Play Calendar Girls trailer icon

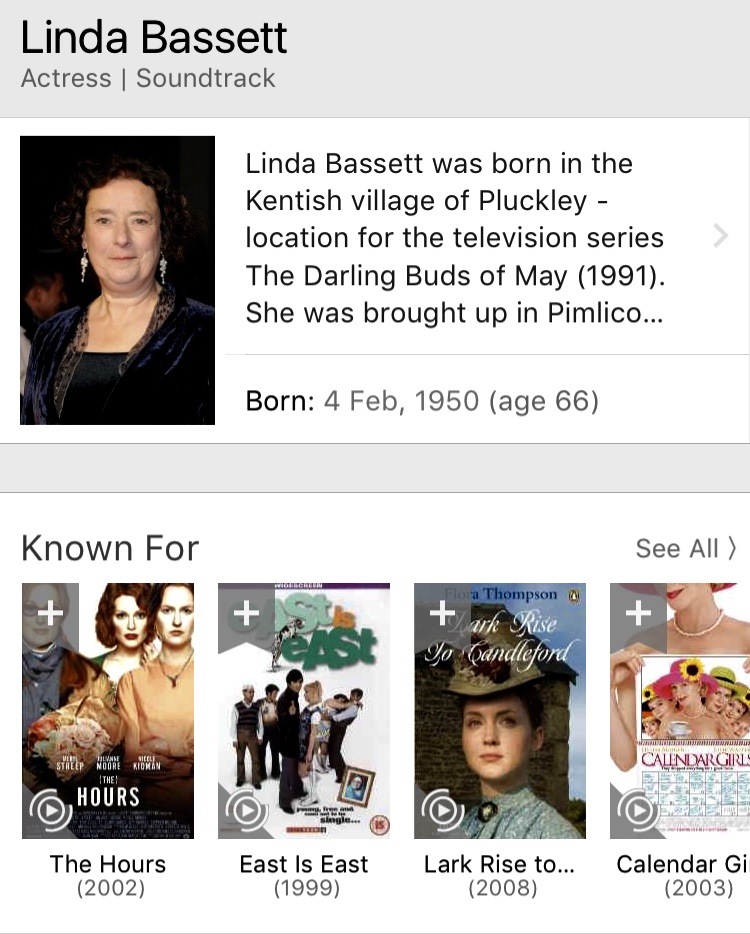637,810
